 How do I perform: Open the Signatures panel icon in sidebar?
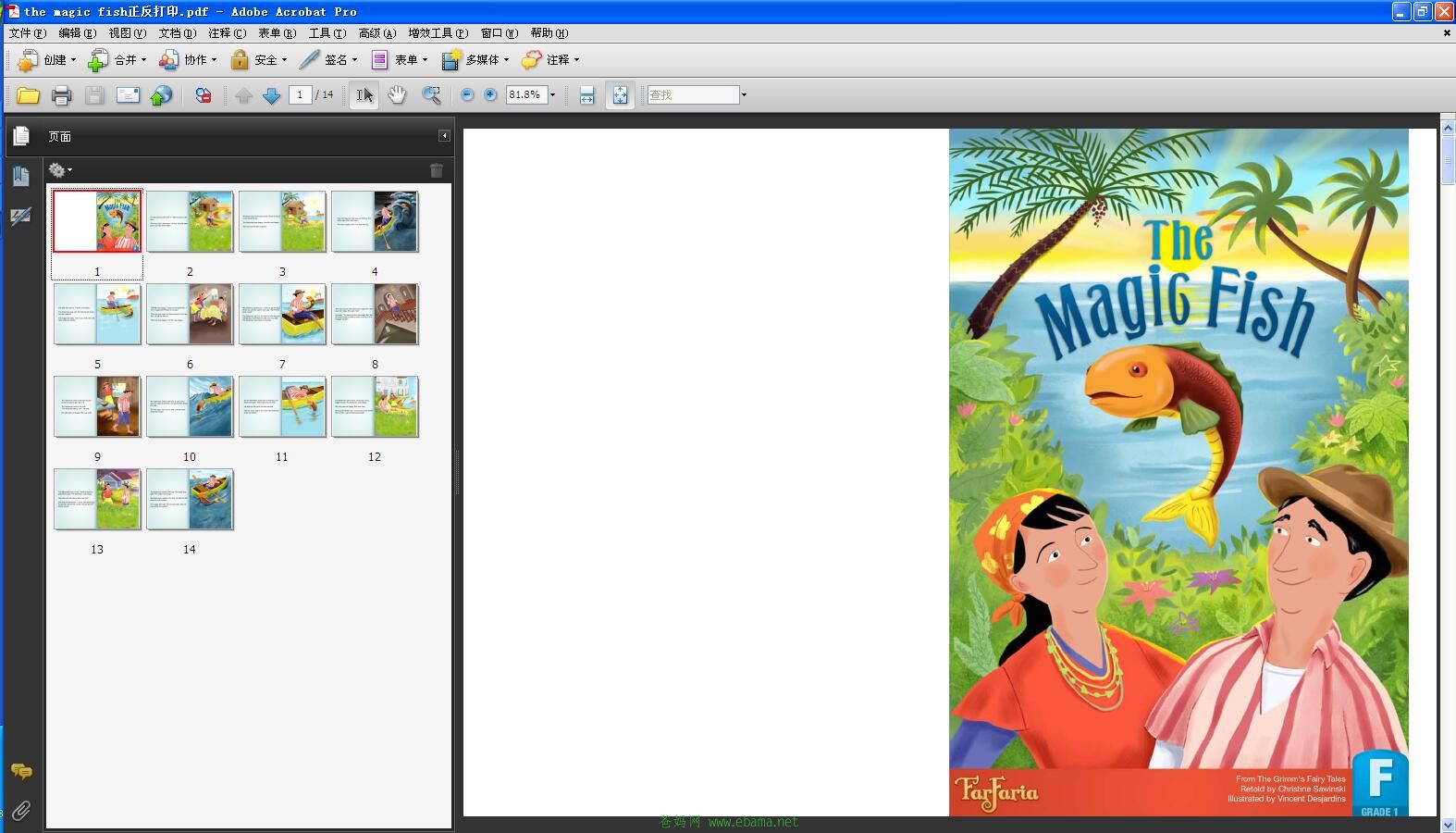point(20,216)
